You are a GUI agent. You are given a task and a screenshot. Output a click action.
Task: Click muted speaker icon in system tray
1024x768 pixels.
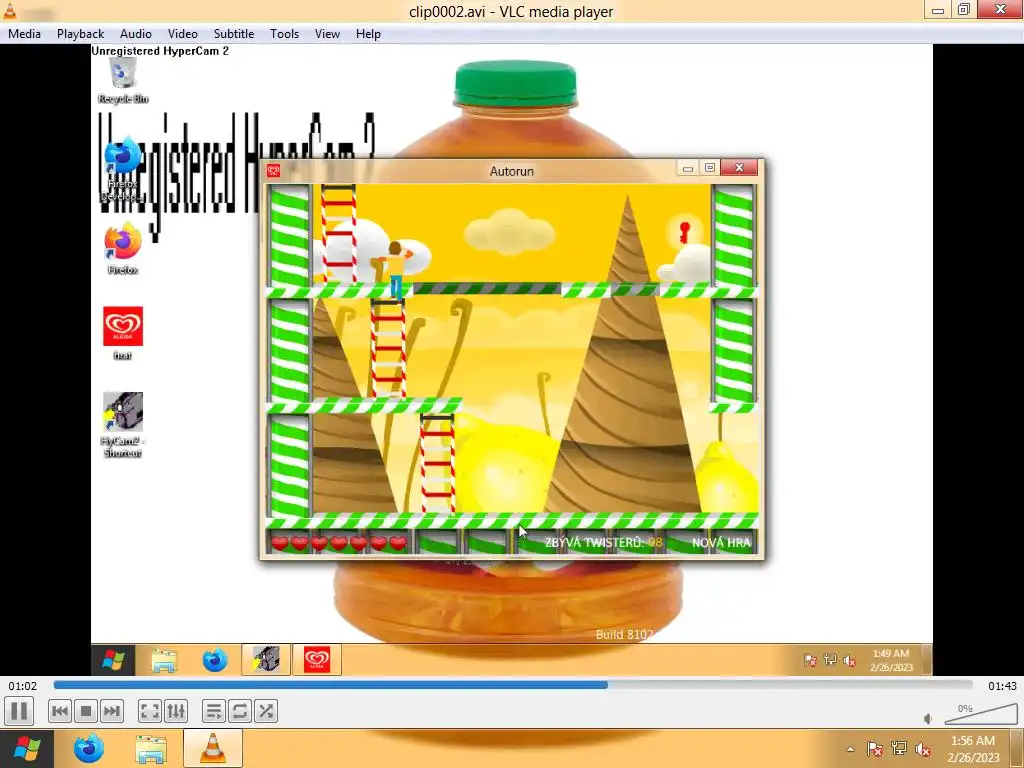[x=923, y=749]
